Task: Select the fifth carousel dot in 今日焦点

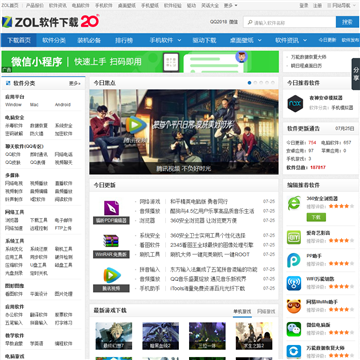Action: click(273, 83)
